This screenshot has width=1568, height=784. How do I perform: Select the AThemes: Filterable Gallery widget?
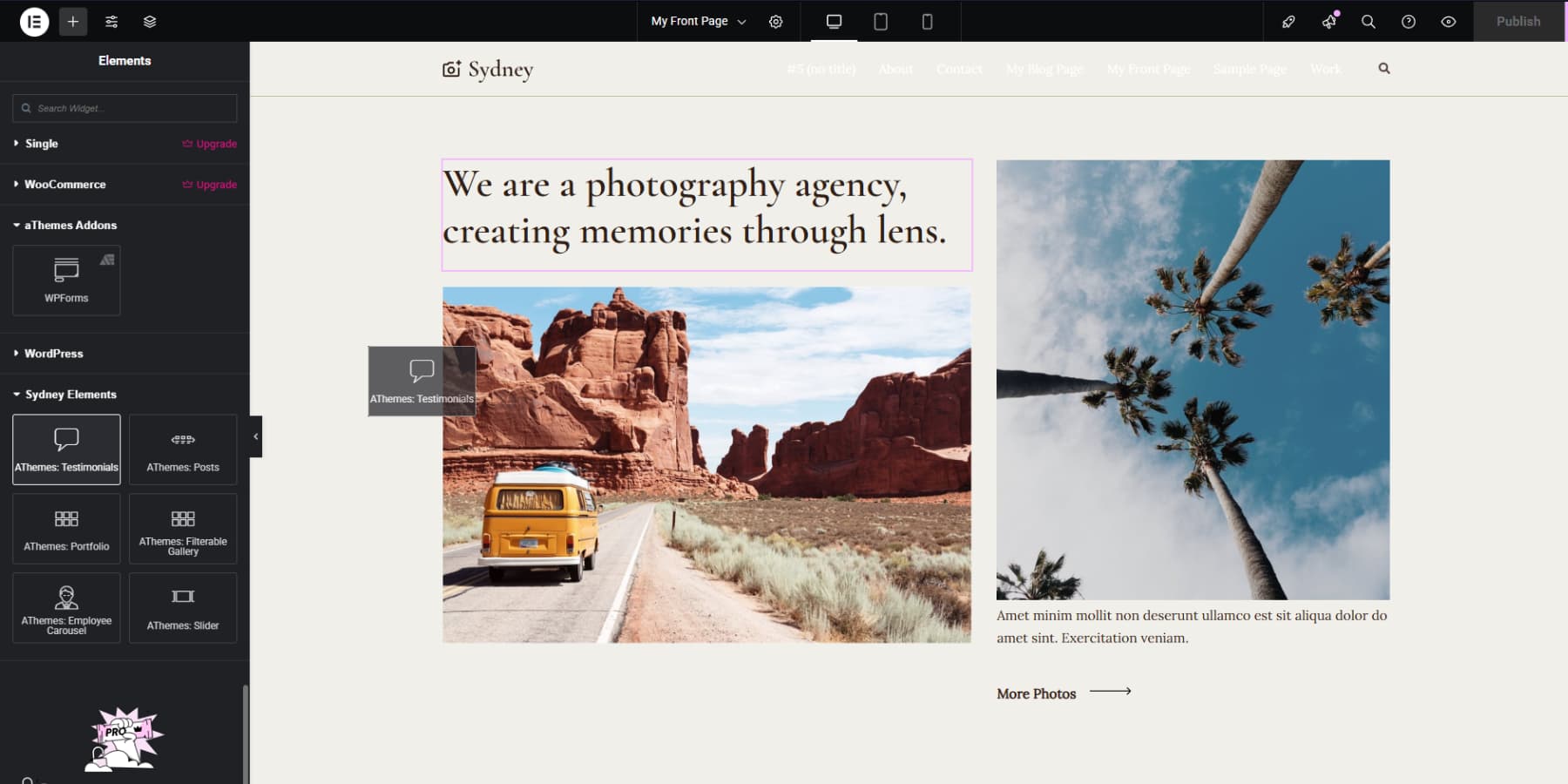183,529
